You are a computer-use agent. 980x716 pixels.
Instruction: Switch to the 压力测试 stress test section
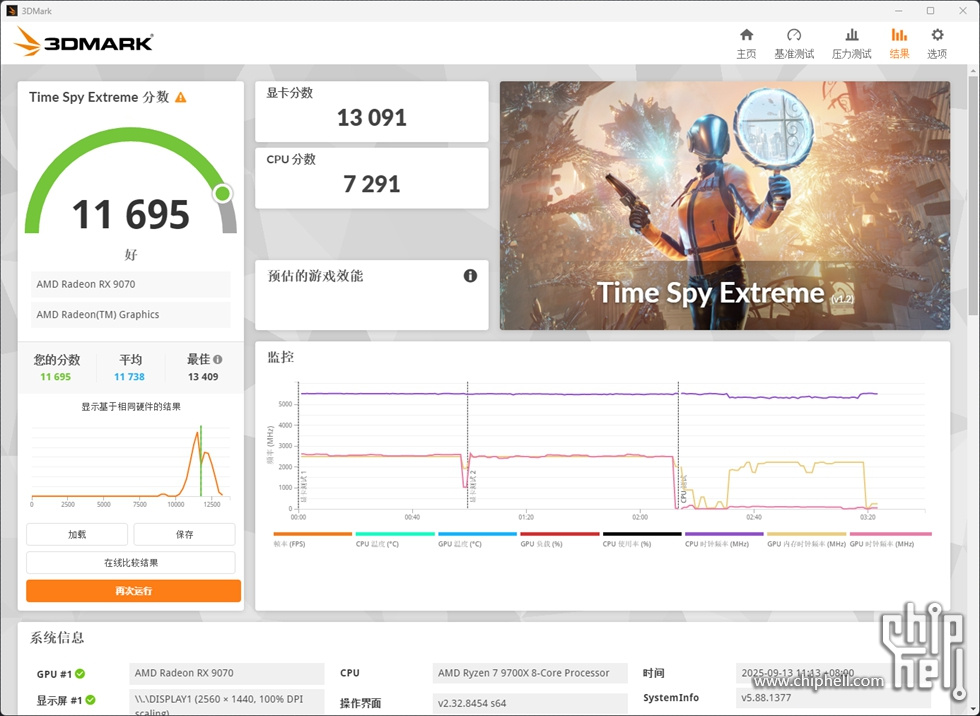(x=851, y=44)
